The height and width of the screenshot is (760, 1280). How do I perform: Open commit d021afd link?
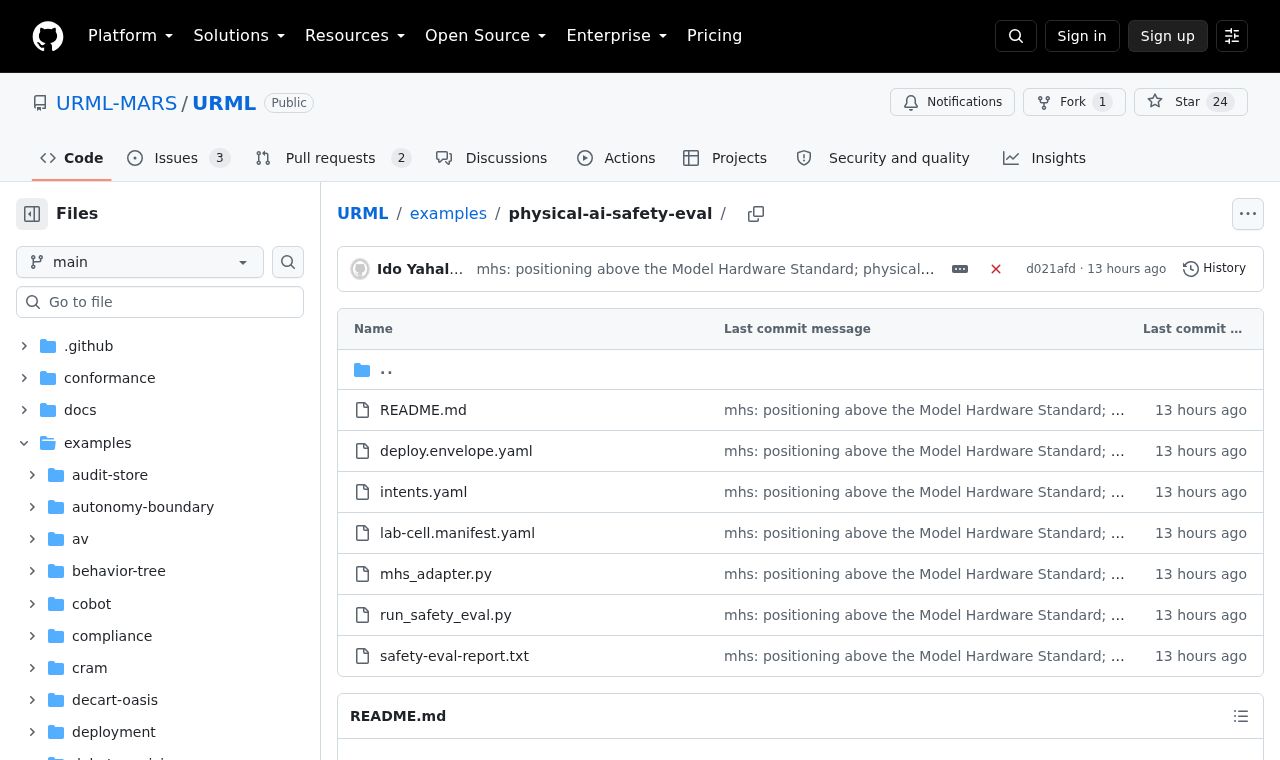click(x=1051, y=269)
